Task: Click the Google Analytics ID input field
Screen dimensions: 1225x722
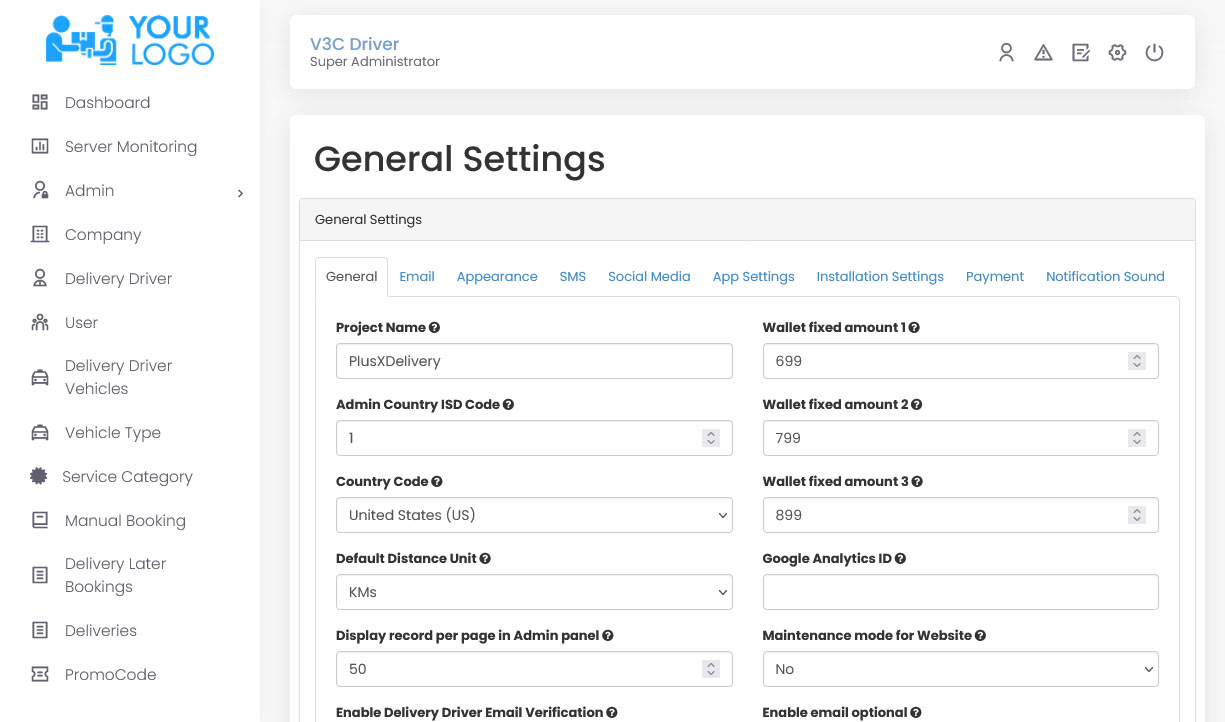Action: click(960, 592)
